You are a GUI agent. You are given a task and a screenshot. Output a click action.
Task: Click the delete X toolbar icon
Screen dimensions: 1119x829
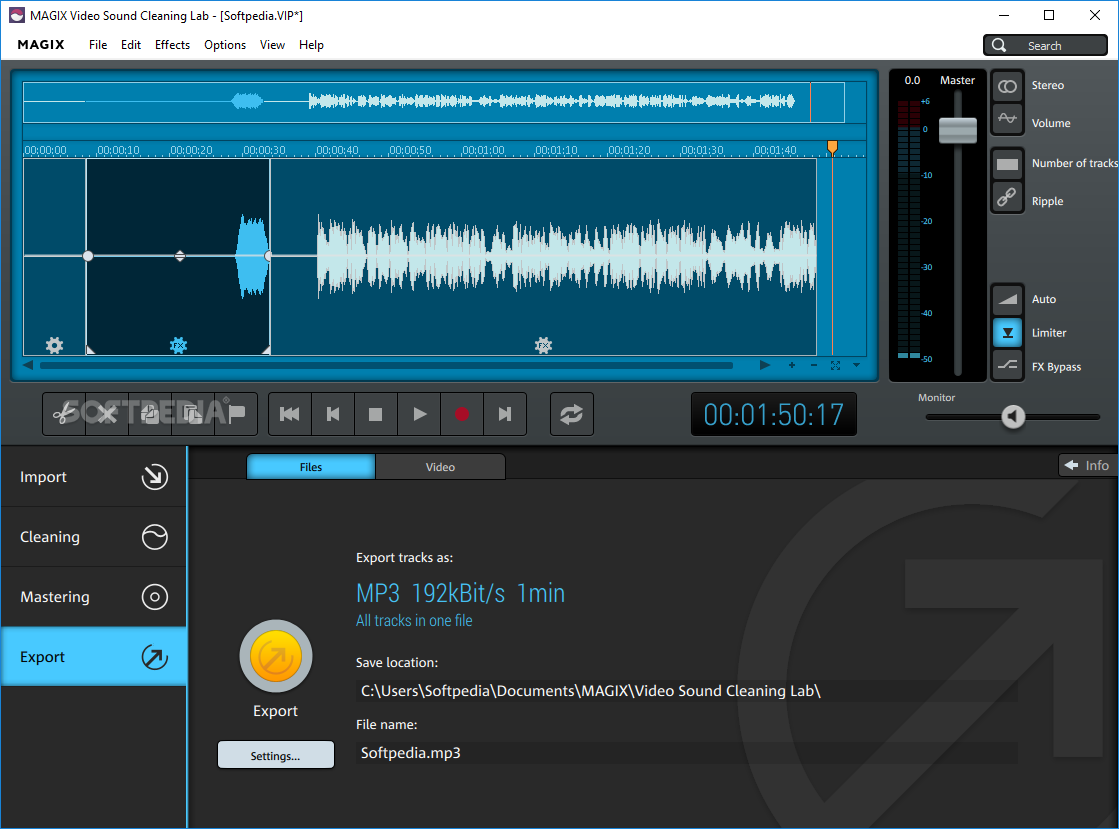107,414
